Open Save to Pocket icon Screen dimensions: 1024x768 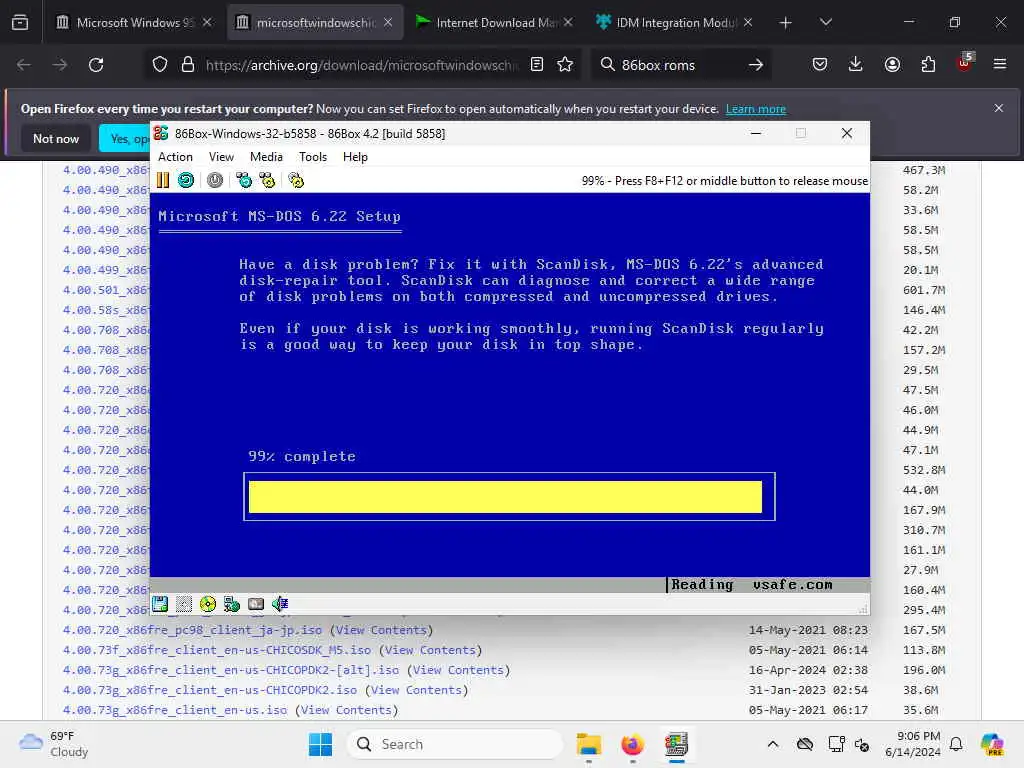820,65
